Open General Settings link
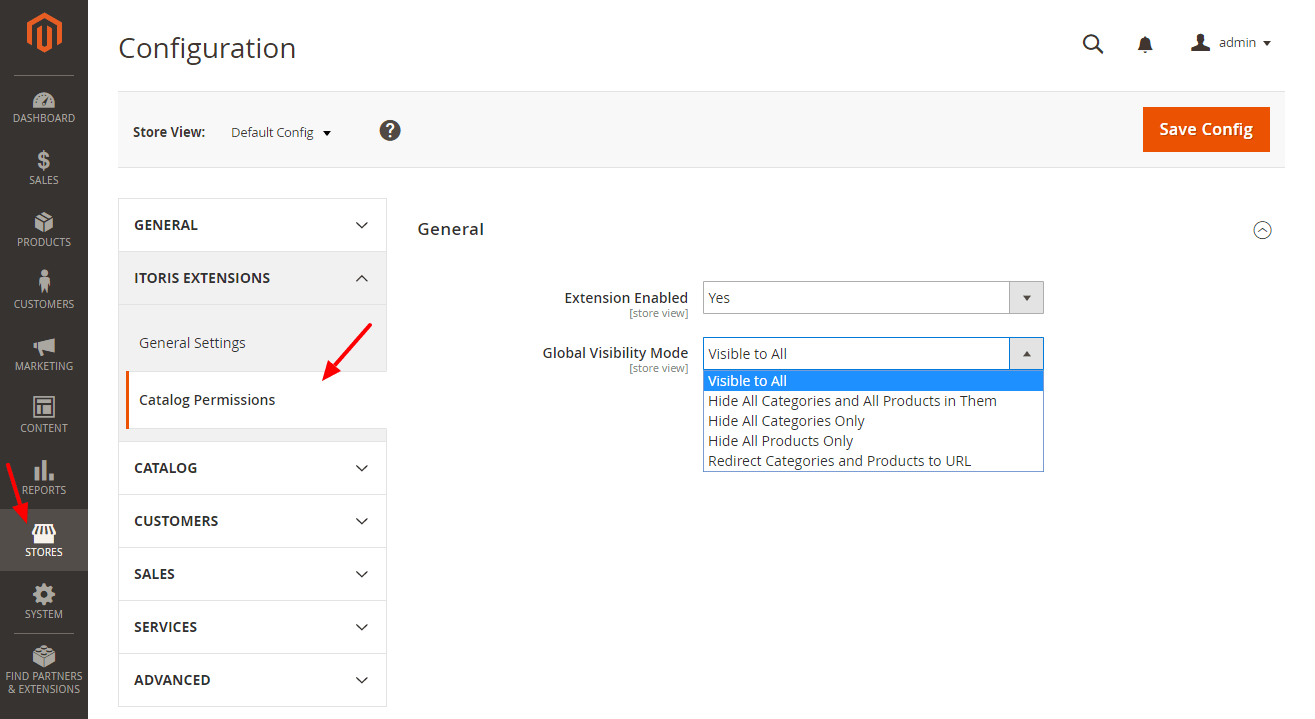This screenshot has height=719, width=1315. [x=192, y=343]
